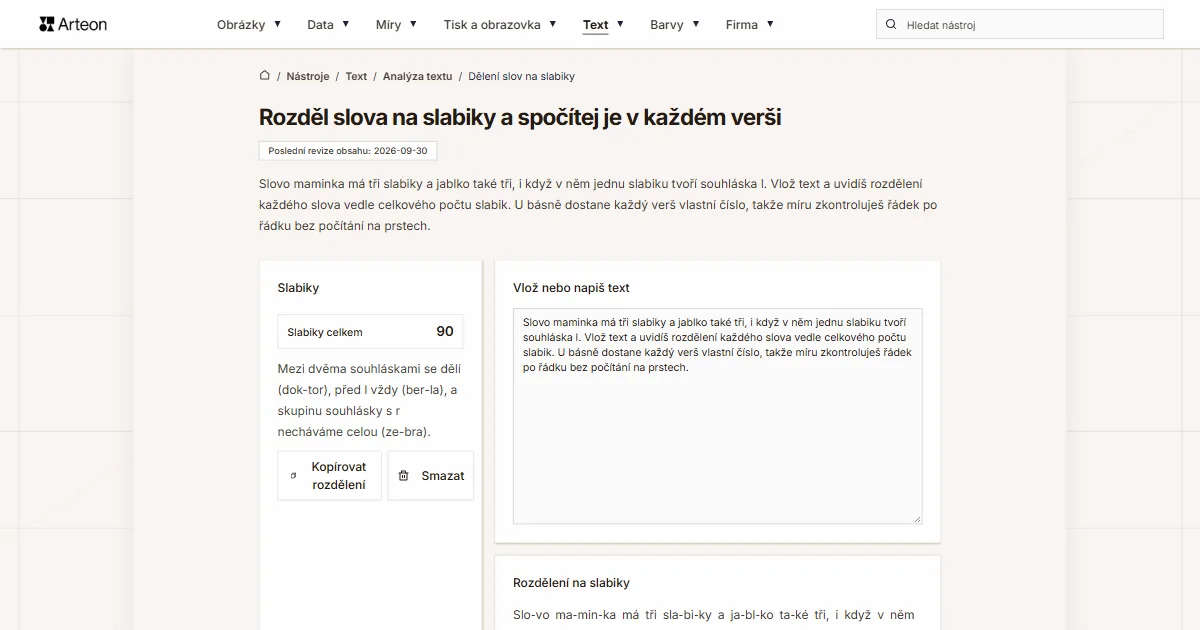Expand the Text menu arrow
Image resolution: width=1200 pixels, height=630 pixels.
pos(620,24)
